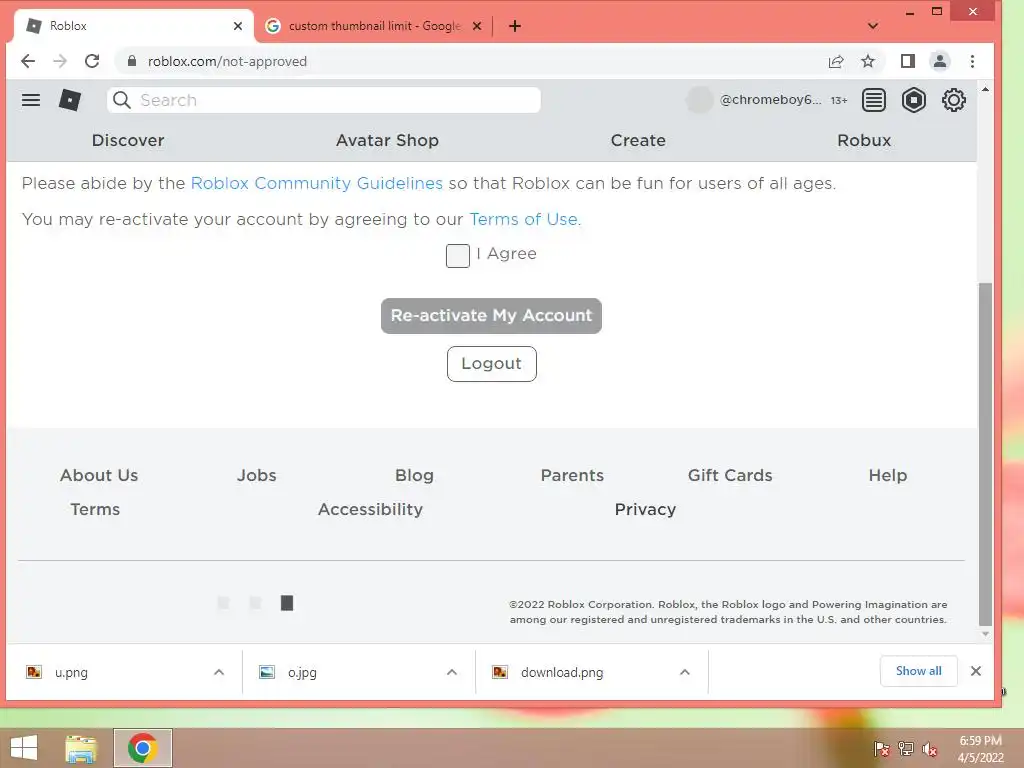Click the scrollbar down arrow
The height and width of the screenshot is (768, 1024).
985,634
